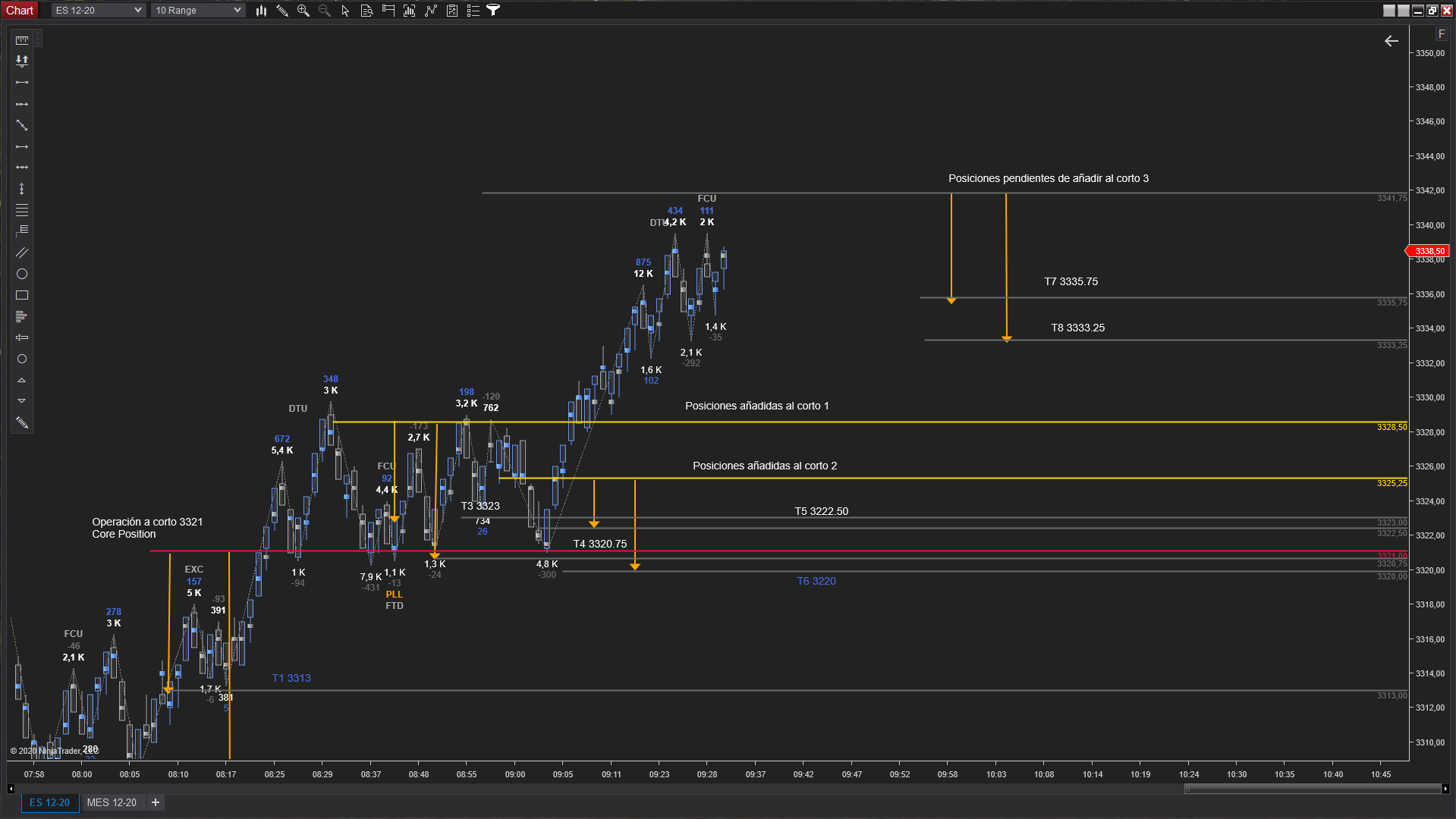Open Drawing Tools pencil in top toolbar
Screen dimensions: 1456x819
tap(282, 11)
